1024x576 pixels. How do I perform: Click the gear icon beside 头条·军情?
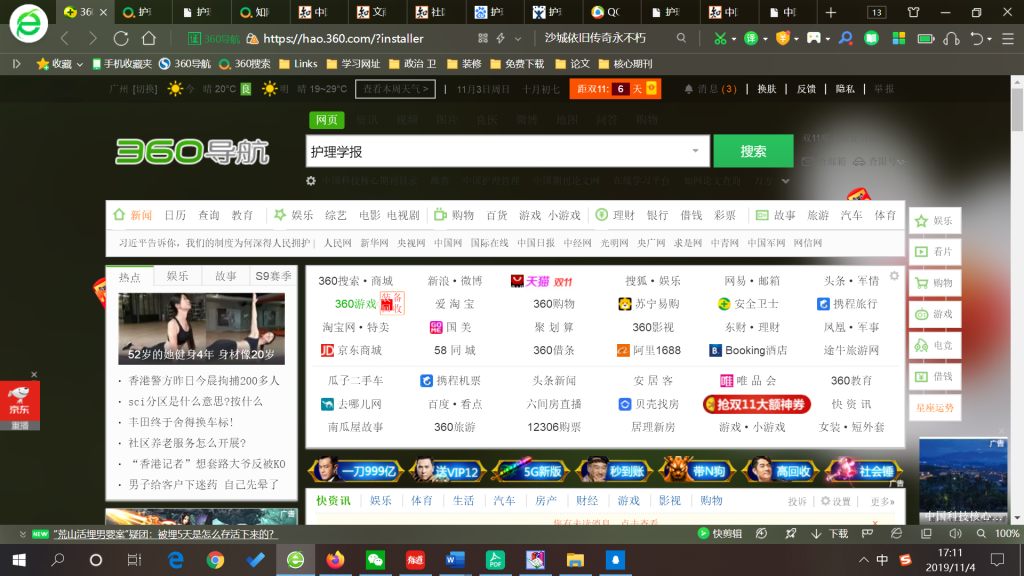tap(894, 276)
